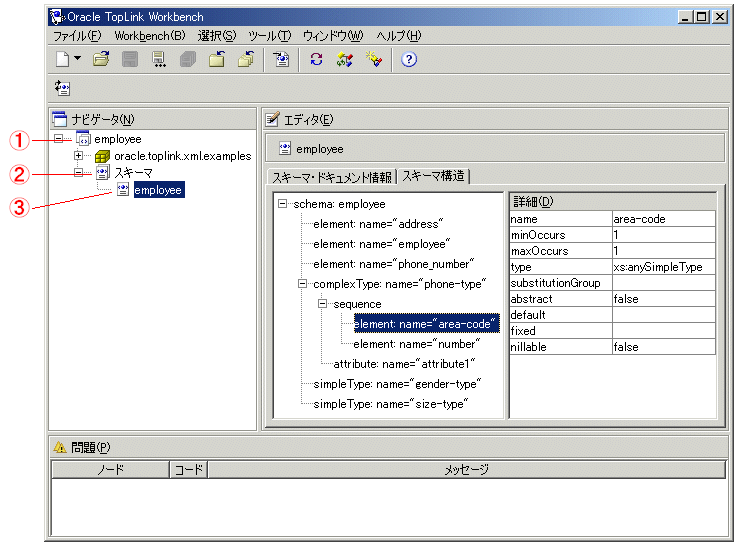The height and width of the screenshot is (545, 736).
Task: Click the purple Refresh arrows icon
Action: pyautogui.click(x=317, y=59)
